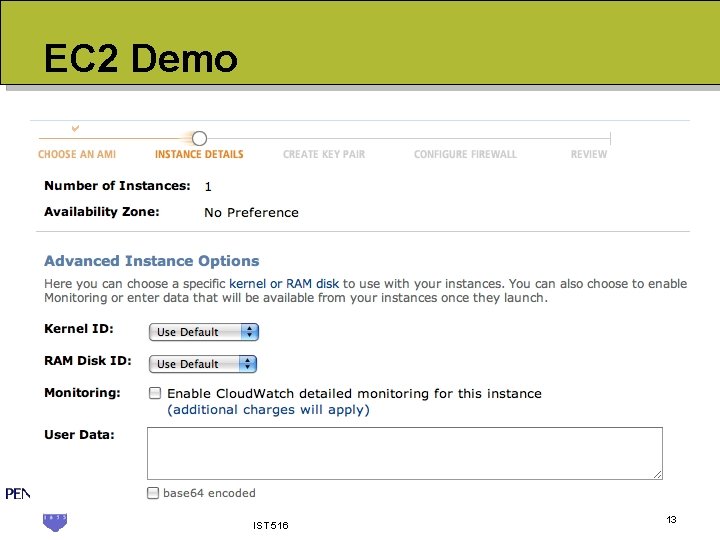This screenshot has width=720, height=540.
Task: Jump to the Create Key Pair step
Action: click(x=324, y=154)
